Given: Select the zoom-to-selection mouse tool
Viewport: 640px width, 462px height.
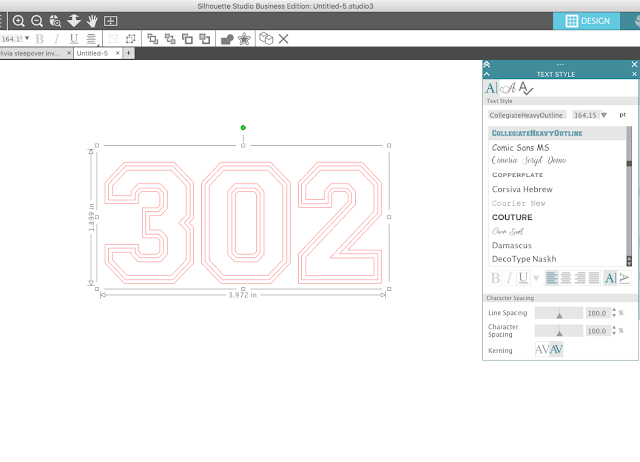Looking at the screenshot, I should click(x=55, y=21).
